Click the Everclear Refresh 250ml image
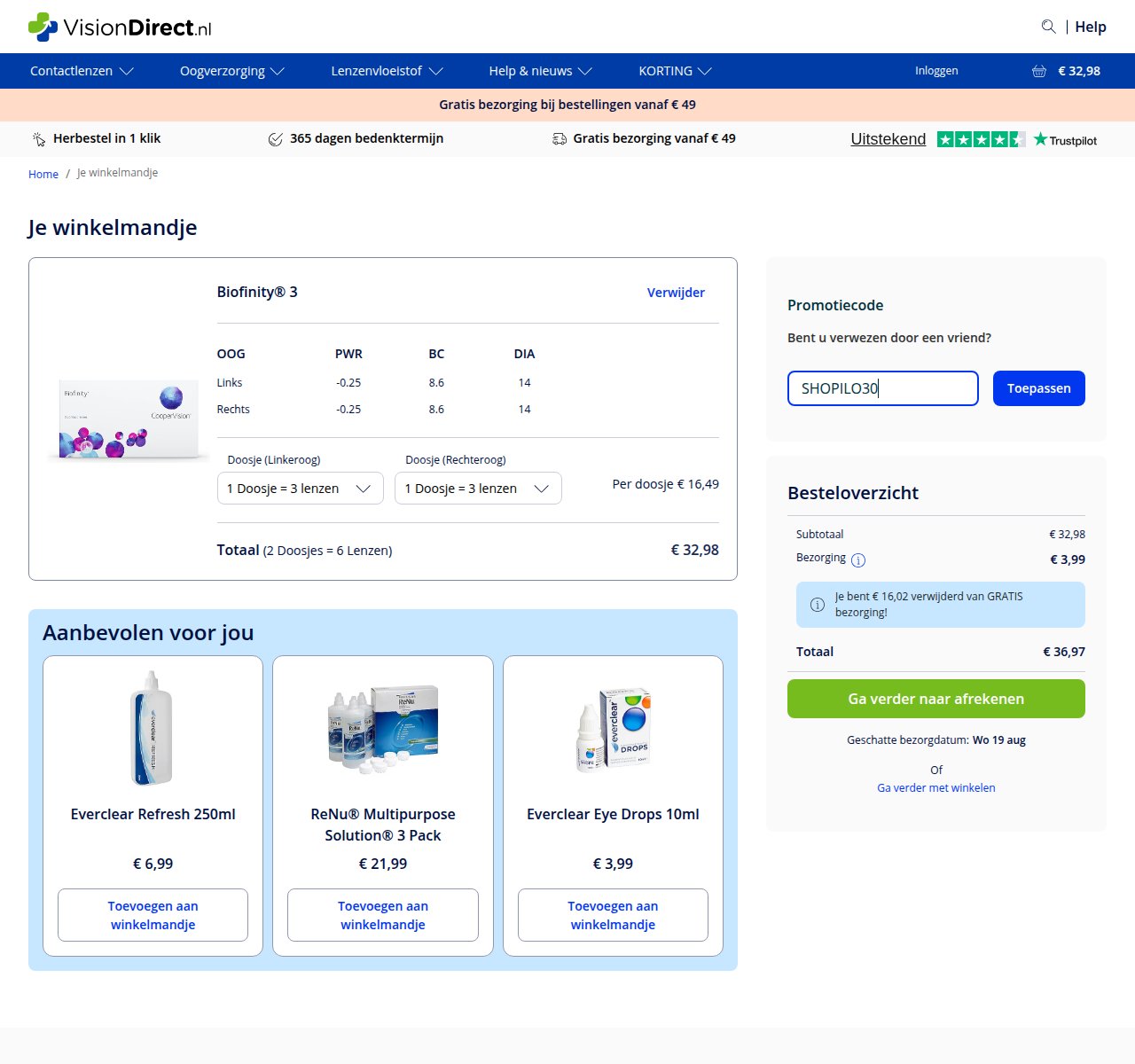1135x1064 pixels. [153, 728]
